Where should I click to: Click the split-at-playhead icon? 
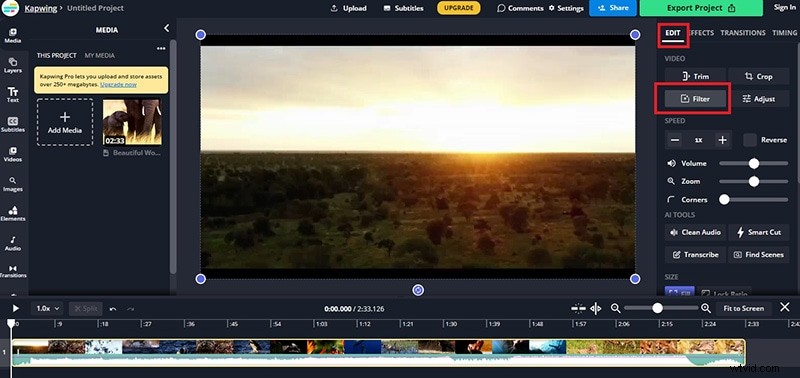595,308
